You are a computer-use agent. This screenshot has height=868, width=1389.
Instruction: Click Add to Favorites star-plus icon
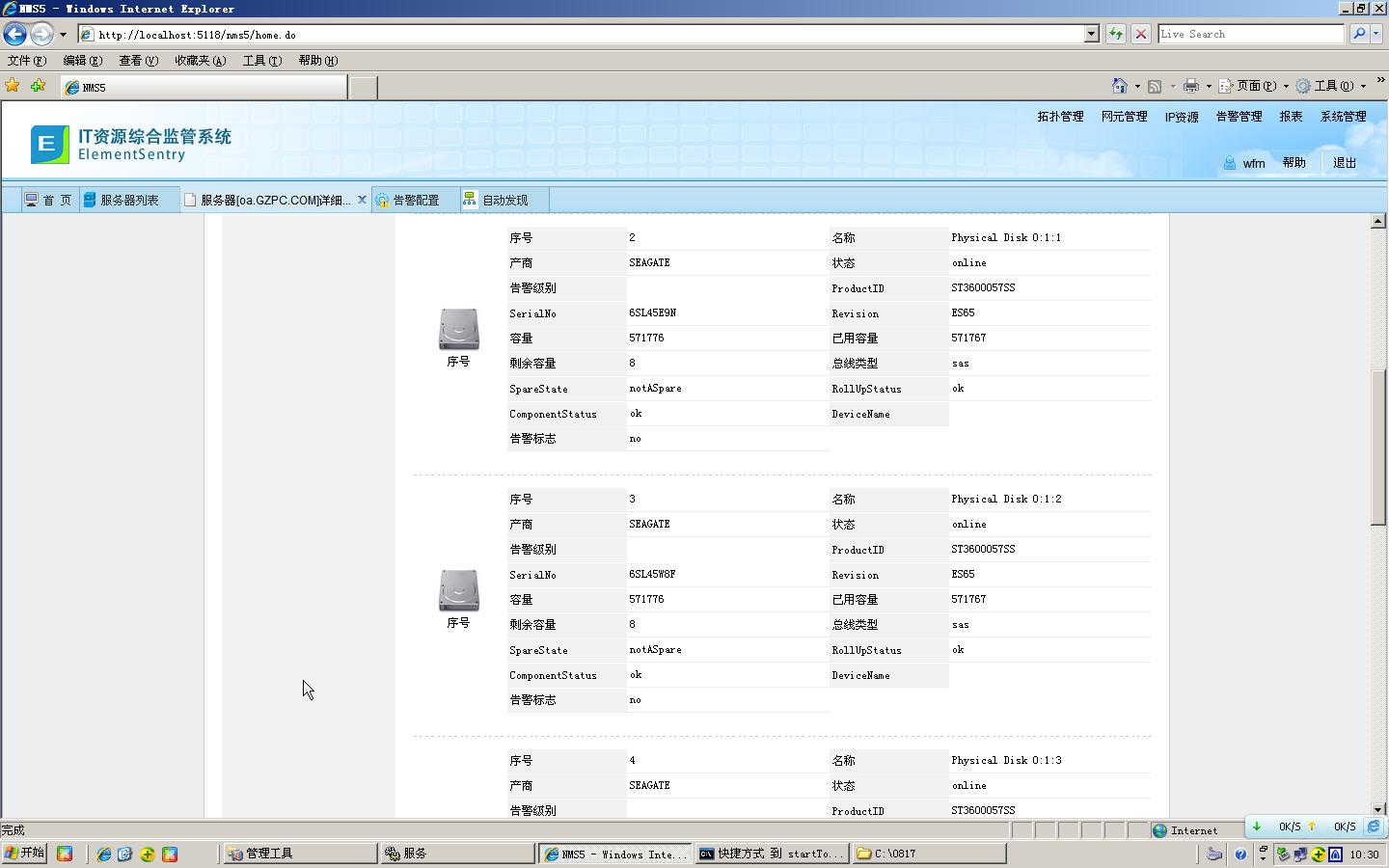pyautogui.click(x=39, y=86)
